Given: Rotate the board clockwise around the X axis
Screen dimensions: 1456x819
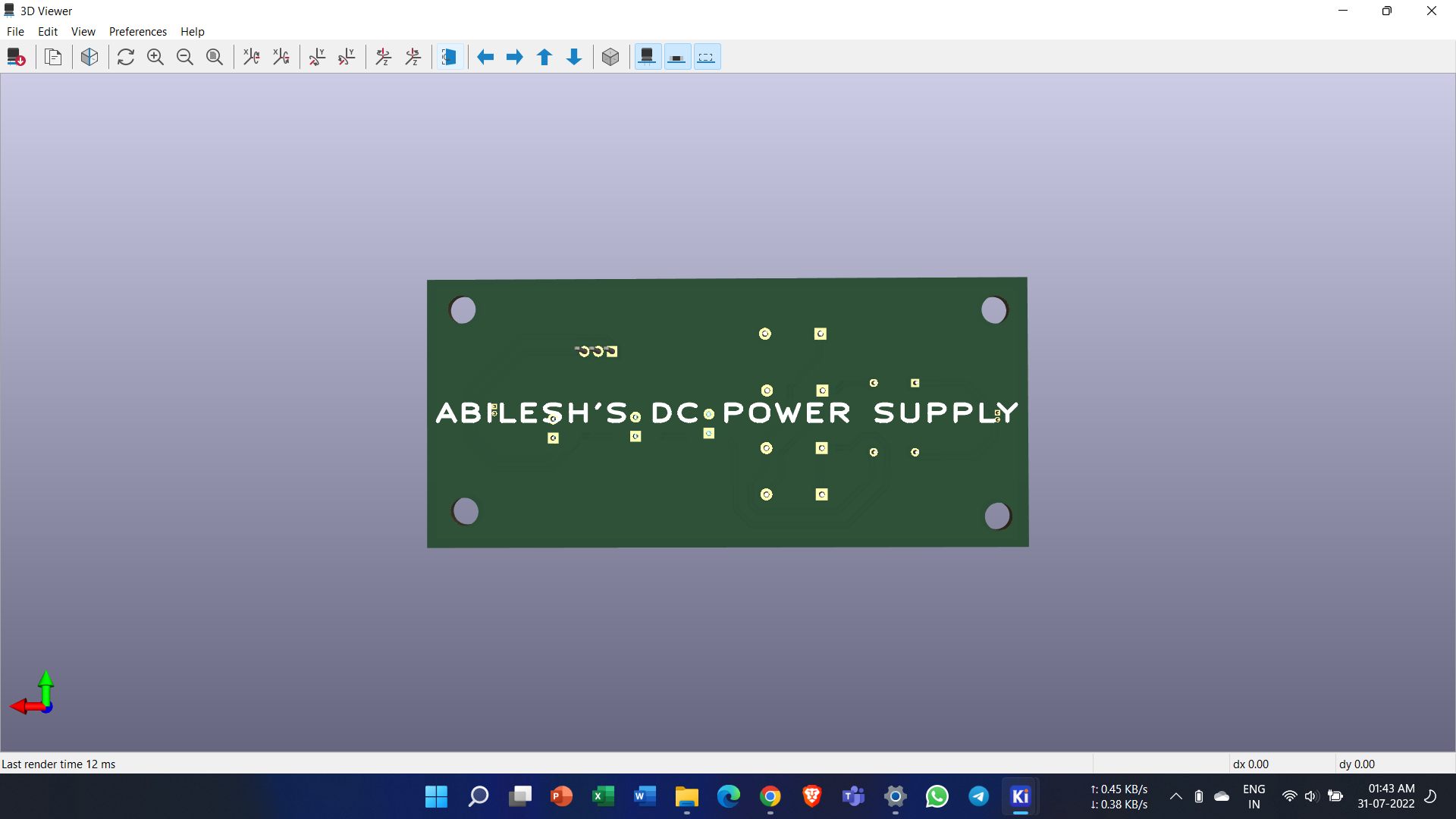Looking at the screenshot, I should click(x=252, y=57).
